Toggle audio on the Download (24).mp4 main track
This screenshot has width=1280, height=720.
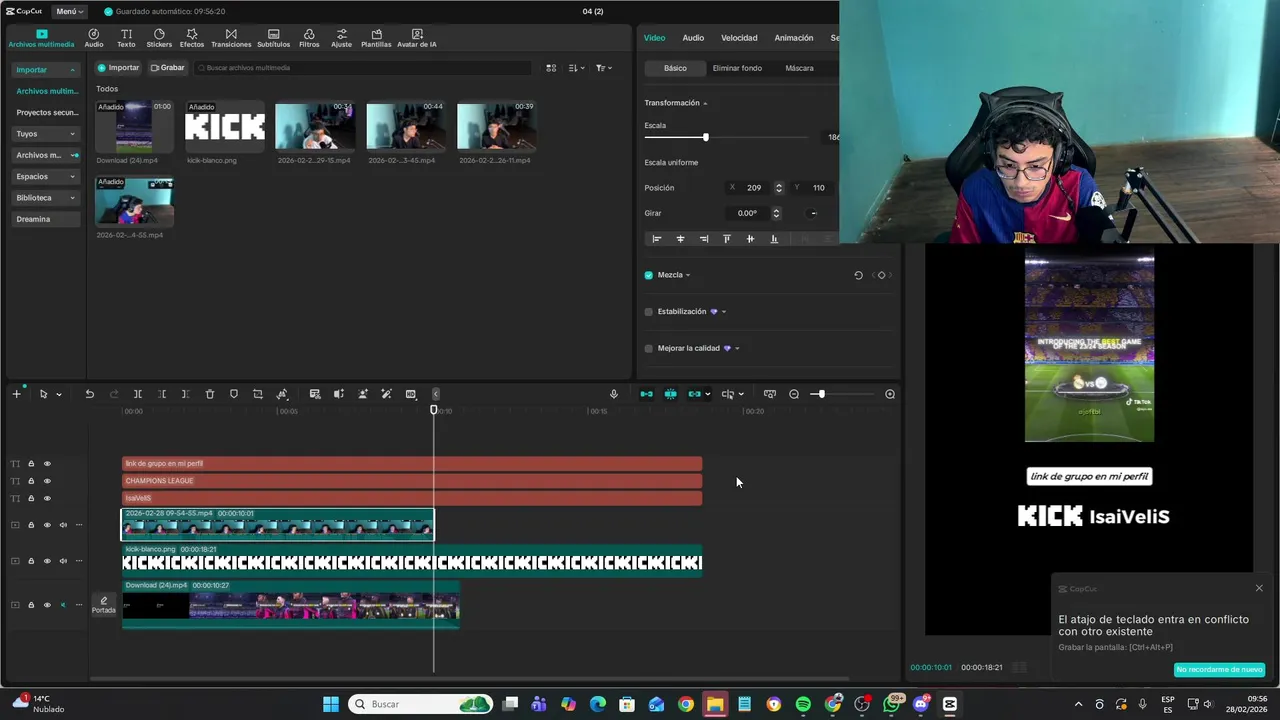tap(63, 605)
